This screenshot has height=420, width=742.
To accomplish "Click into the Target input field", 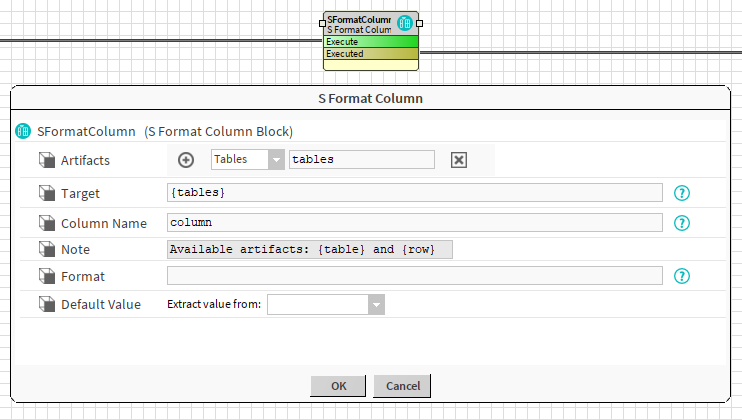I will coord(414,193).
